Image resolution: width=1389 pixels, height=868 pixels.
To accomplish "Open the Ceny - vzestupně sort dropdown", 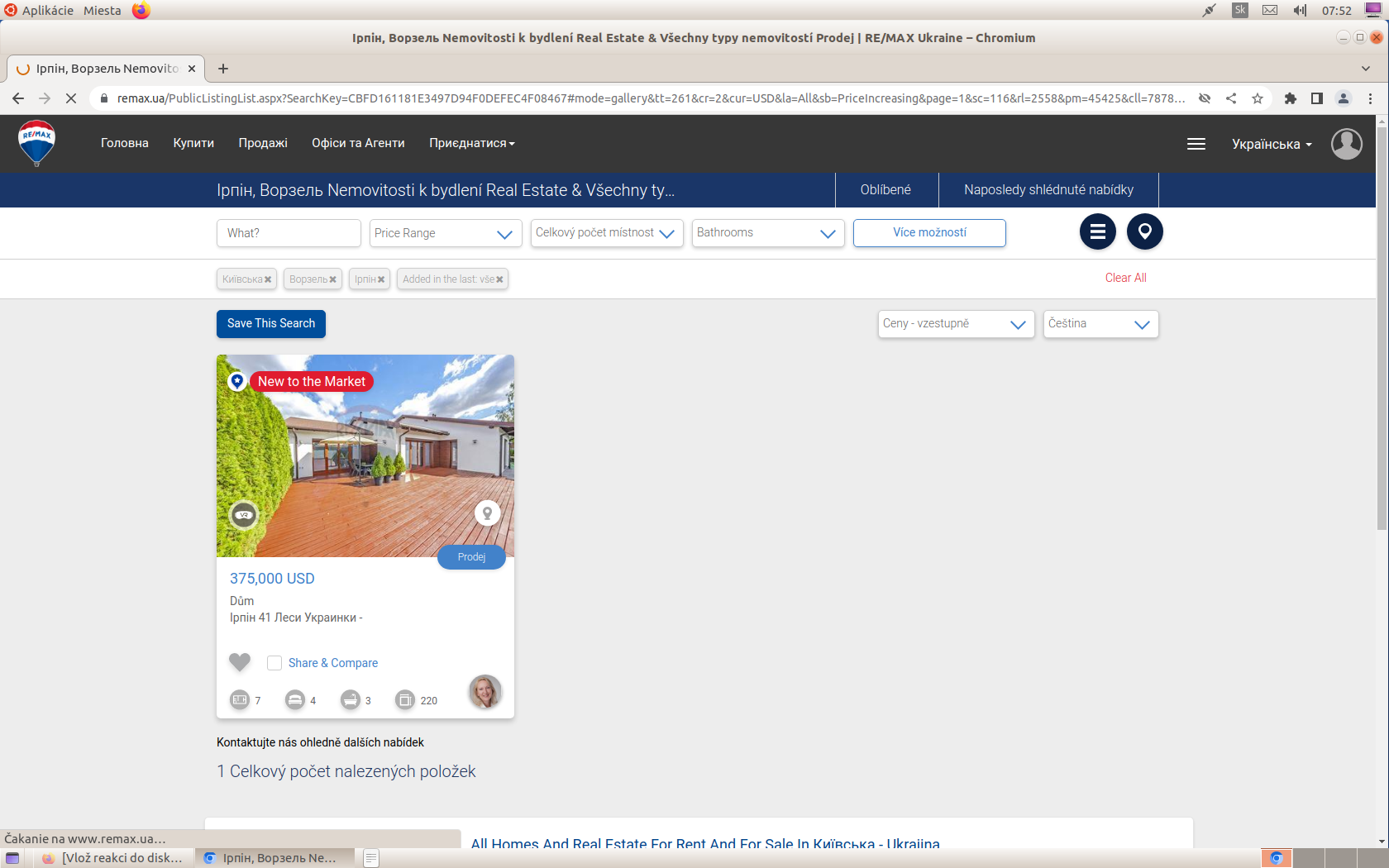I will coord(956,324).
